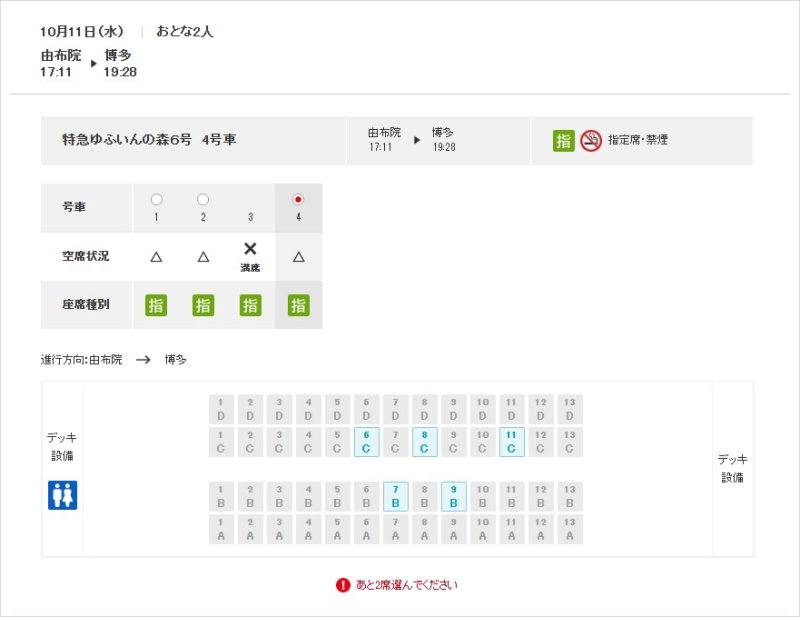Click the car 1 green seat-type icon
This screenshot has height=617, width=800.
156,305
